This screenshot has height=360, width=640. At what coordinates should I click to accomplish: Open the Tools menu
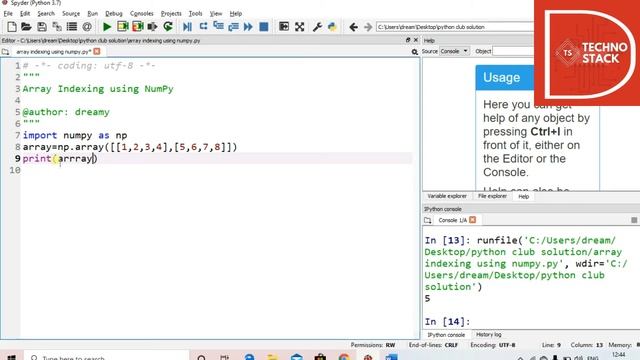point(195,13)
